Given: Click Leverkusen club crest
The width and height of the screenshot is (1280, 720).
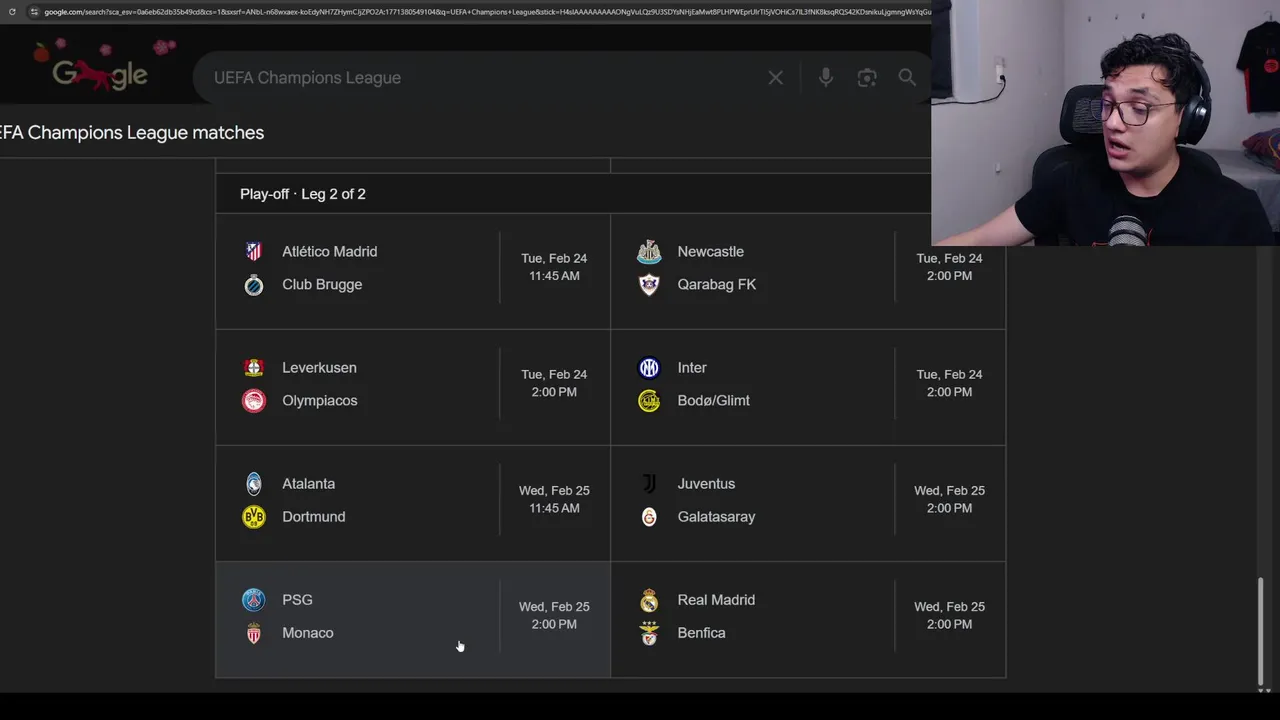Looking at the screenshot, I should [x=254, y=368].
